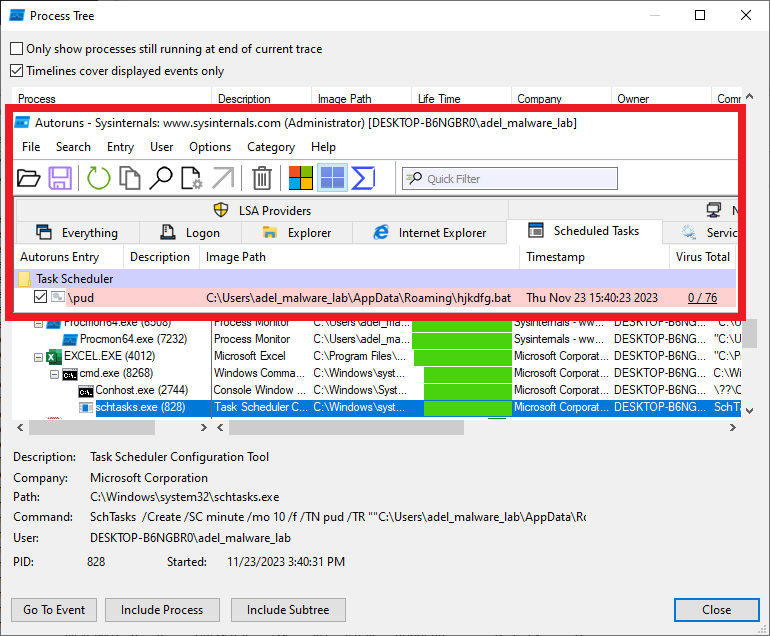Click the details pane scroll right arrow
Viewport: 770px width, 636px height.
(x=733, y=428)
